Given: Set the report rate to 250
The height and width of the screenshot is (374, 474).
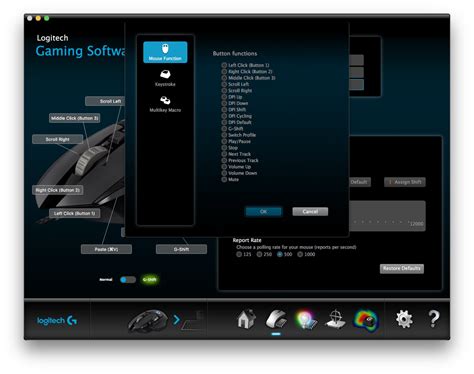Looking at the screenshot, I should click(259, 254).
